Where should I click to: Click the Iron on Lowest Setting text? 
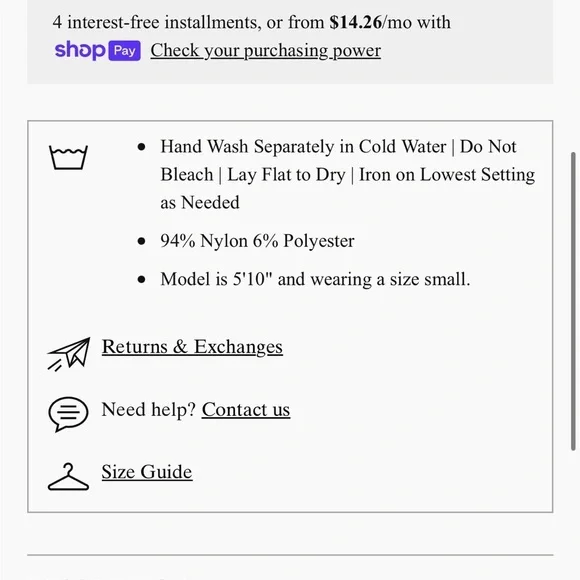(447, 175)
